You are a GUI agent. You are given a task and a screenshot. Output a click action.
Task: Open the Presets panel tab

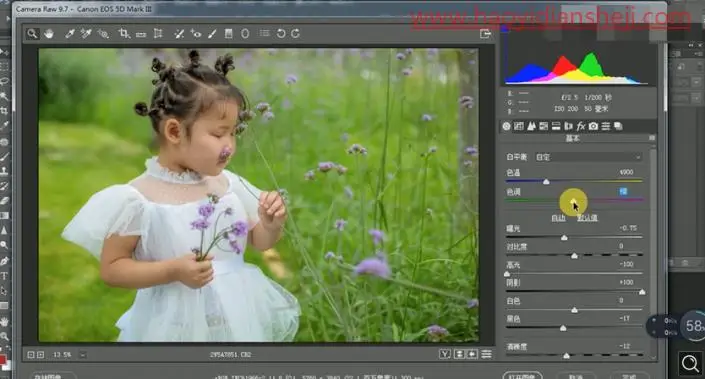point(606,126)
